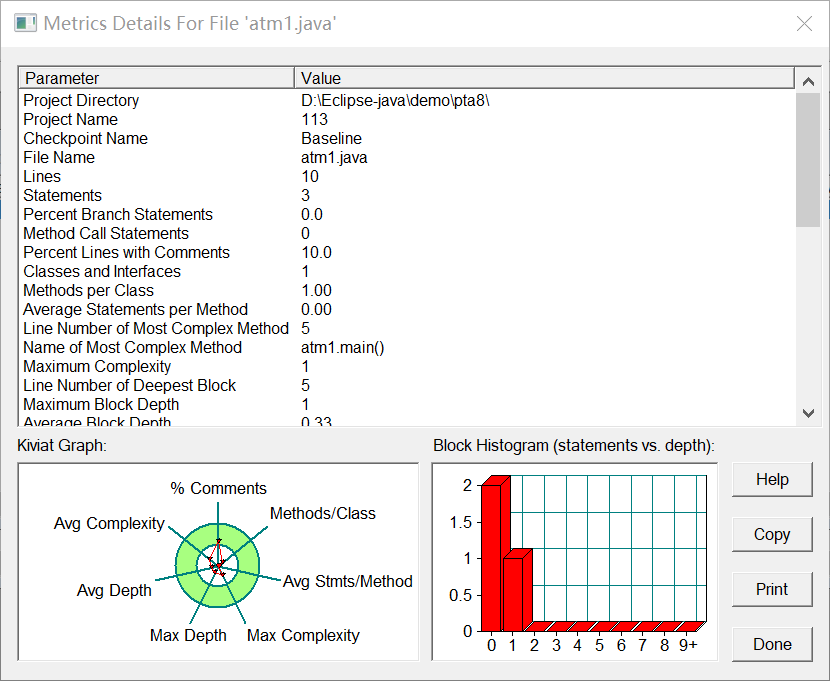Image resolution: width=830 pixels, height=681 pixels.
Task: Select the Project Name row
Action: (408, 120)
